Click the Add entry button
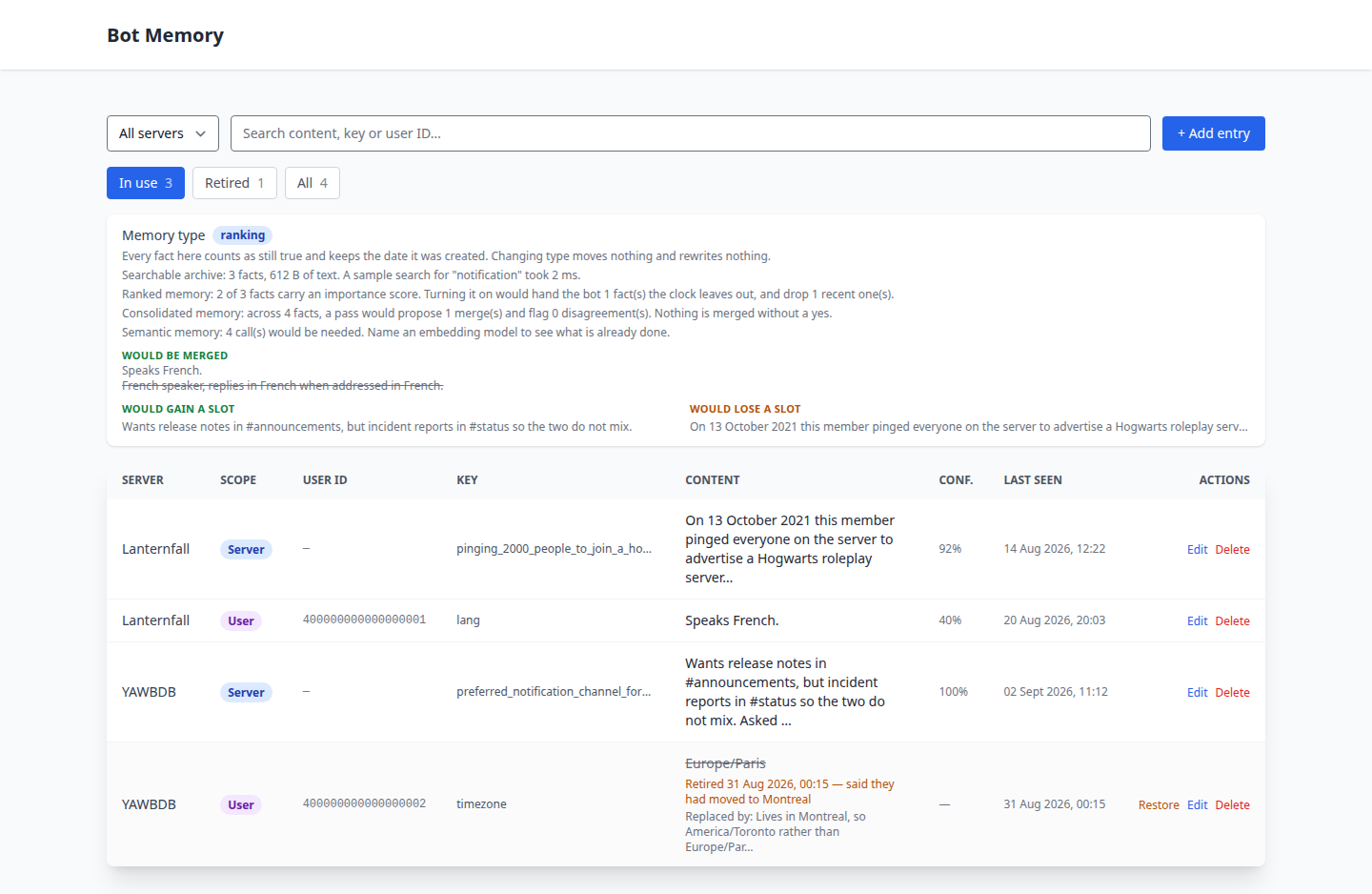 pyautogui.click(x=1214, y=133)
